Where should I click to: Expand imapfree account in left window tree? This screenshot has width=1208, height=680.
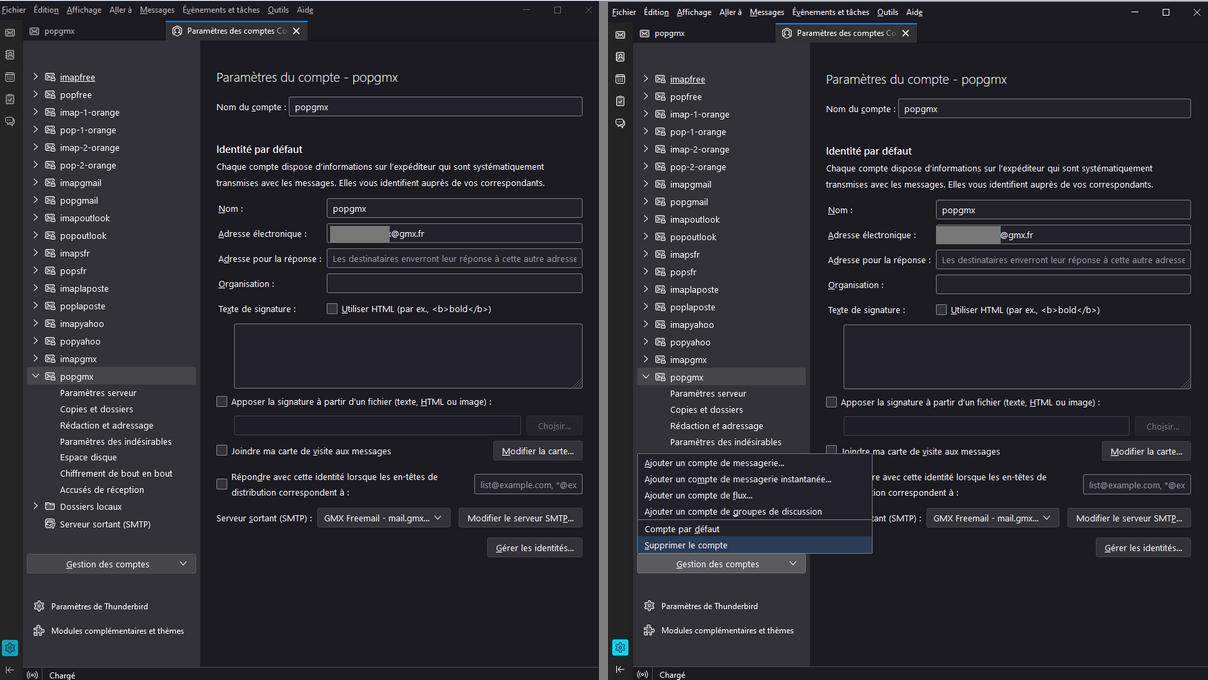[35, 77]
